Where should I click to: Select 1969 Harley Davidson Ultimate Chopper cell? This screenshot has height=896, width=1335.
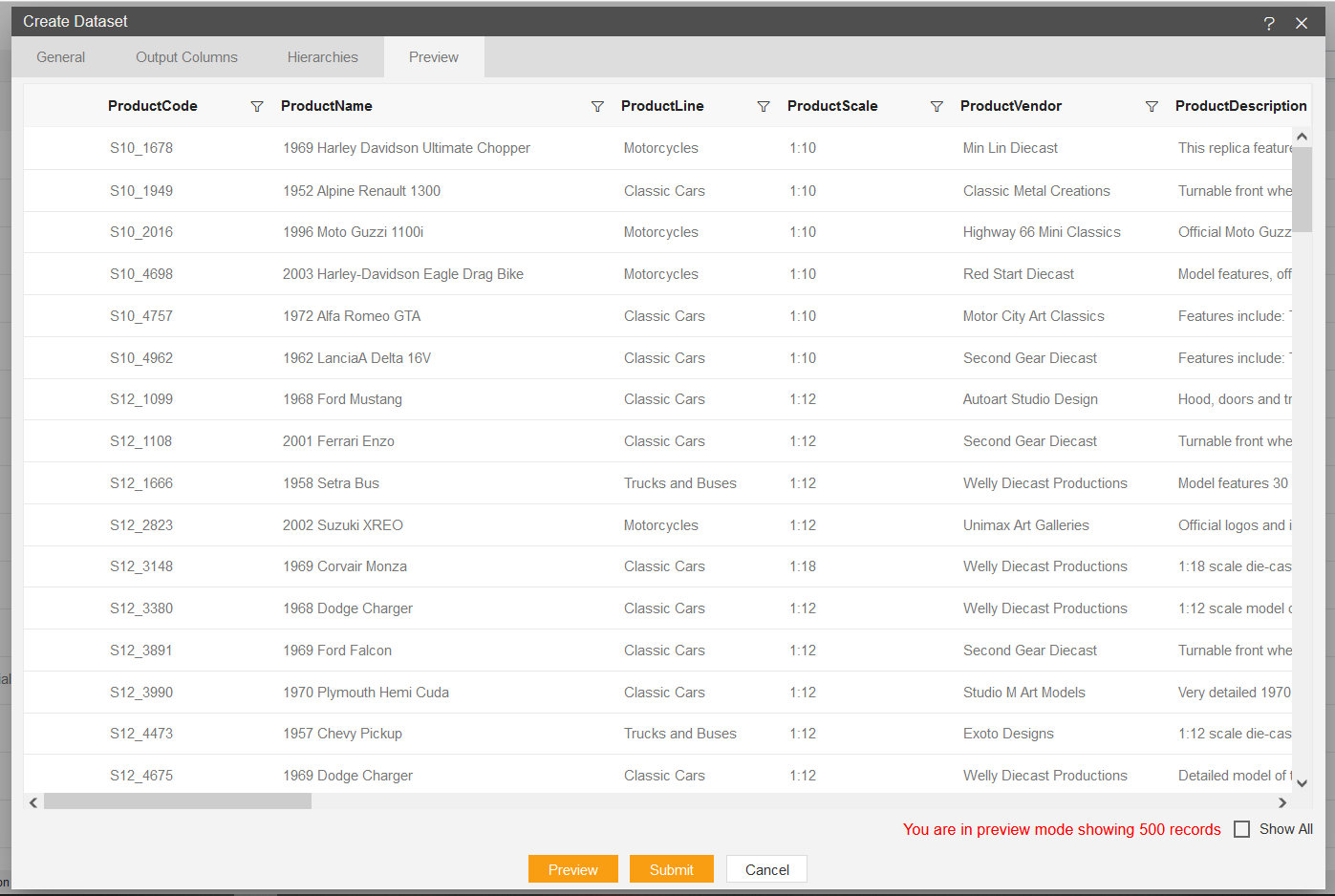406,148
